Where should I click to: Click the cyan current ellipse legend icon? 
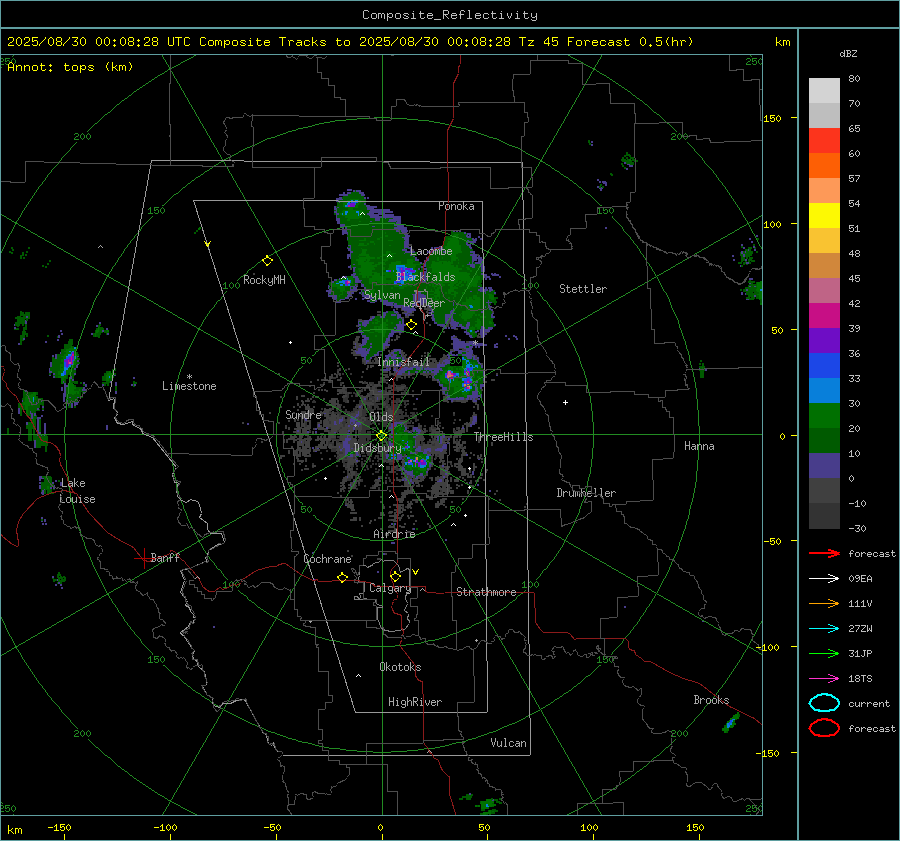coord(824,703)
